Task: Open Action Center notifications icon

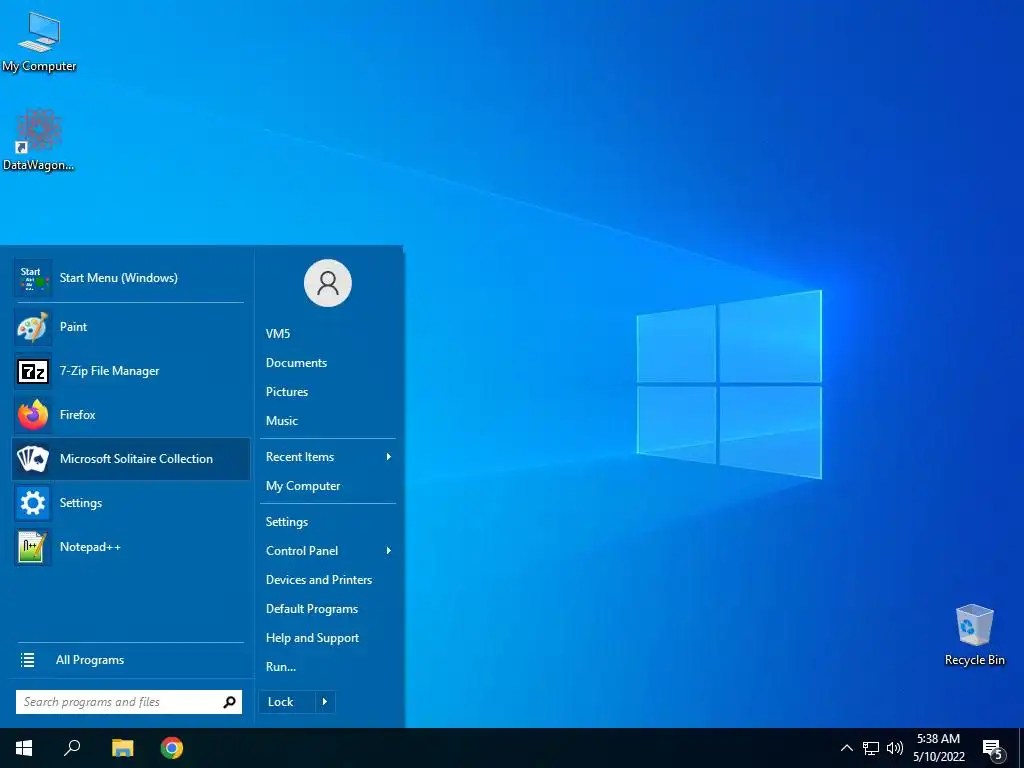Action: tap(993, 749)
